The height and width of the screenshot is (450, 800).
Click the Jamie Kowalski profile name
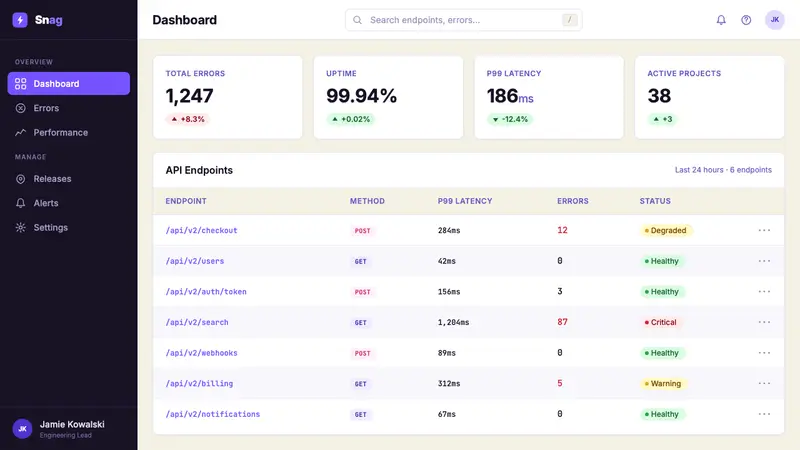pos(72,424)
